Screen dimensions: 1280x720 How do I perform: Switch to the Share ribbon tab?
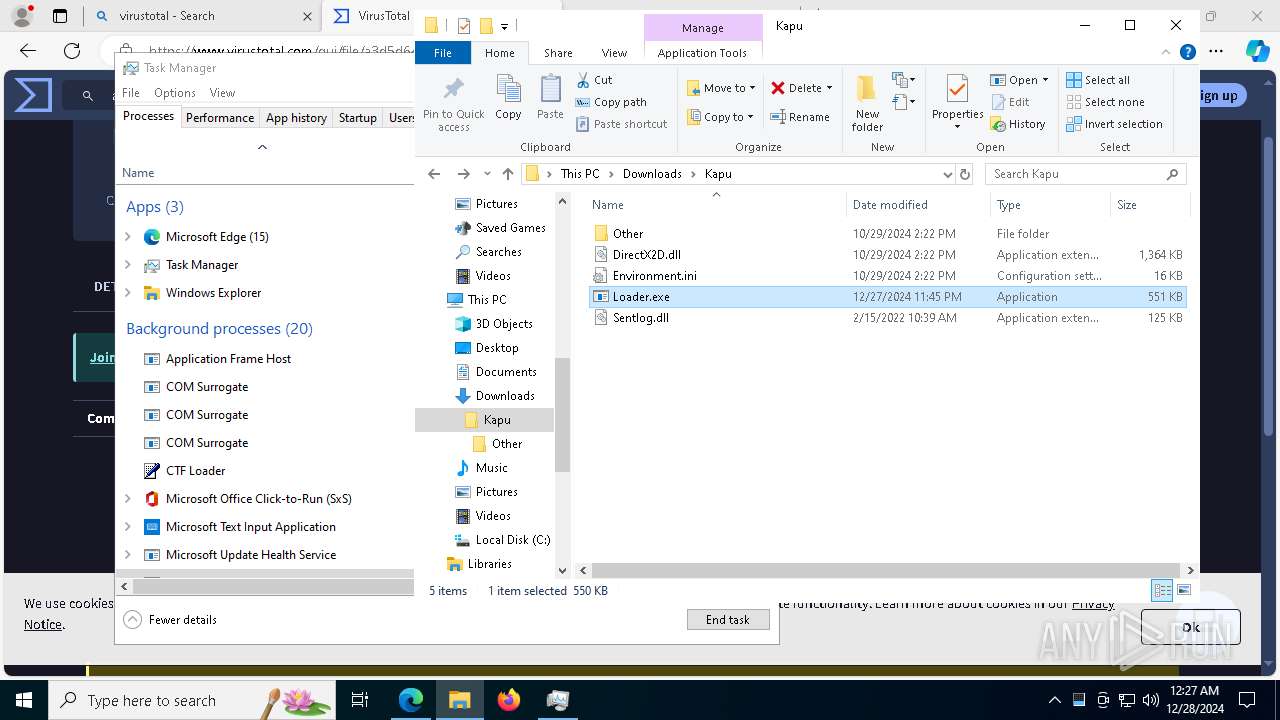tap(558, 53)
